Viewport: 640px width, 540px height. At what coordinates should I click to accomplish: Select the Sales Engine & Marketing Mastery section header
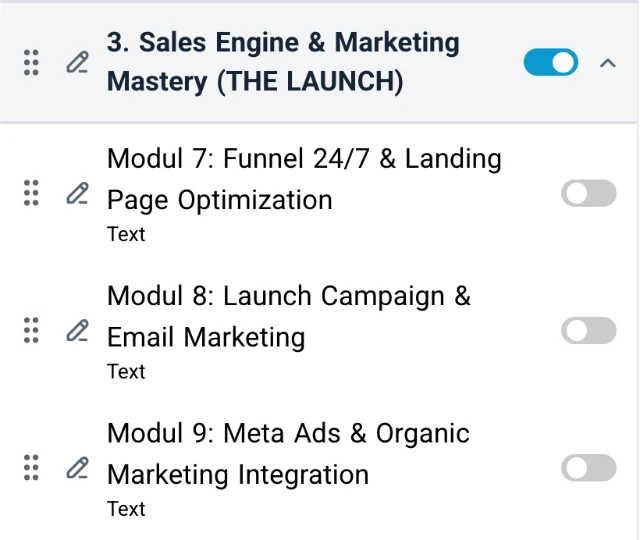pos(283,62)
